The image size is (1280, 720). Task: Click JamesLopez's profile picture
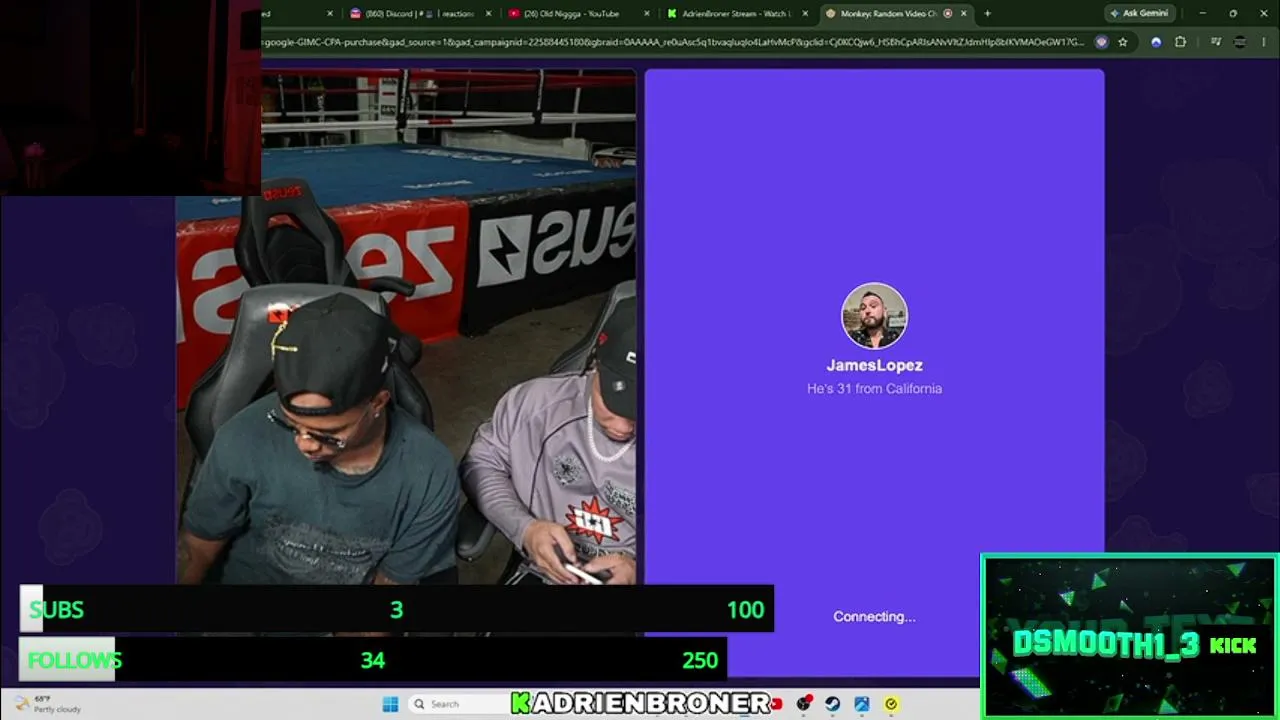(874, 316)
